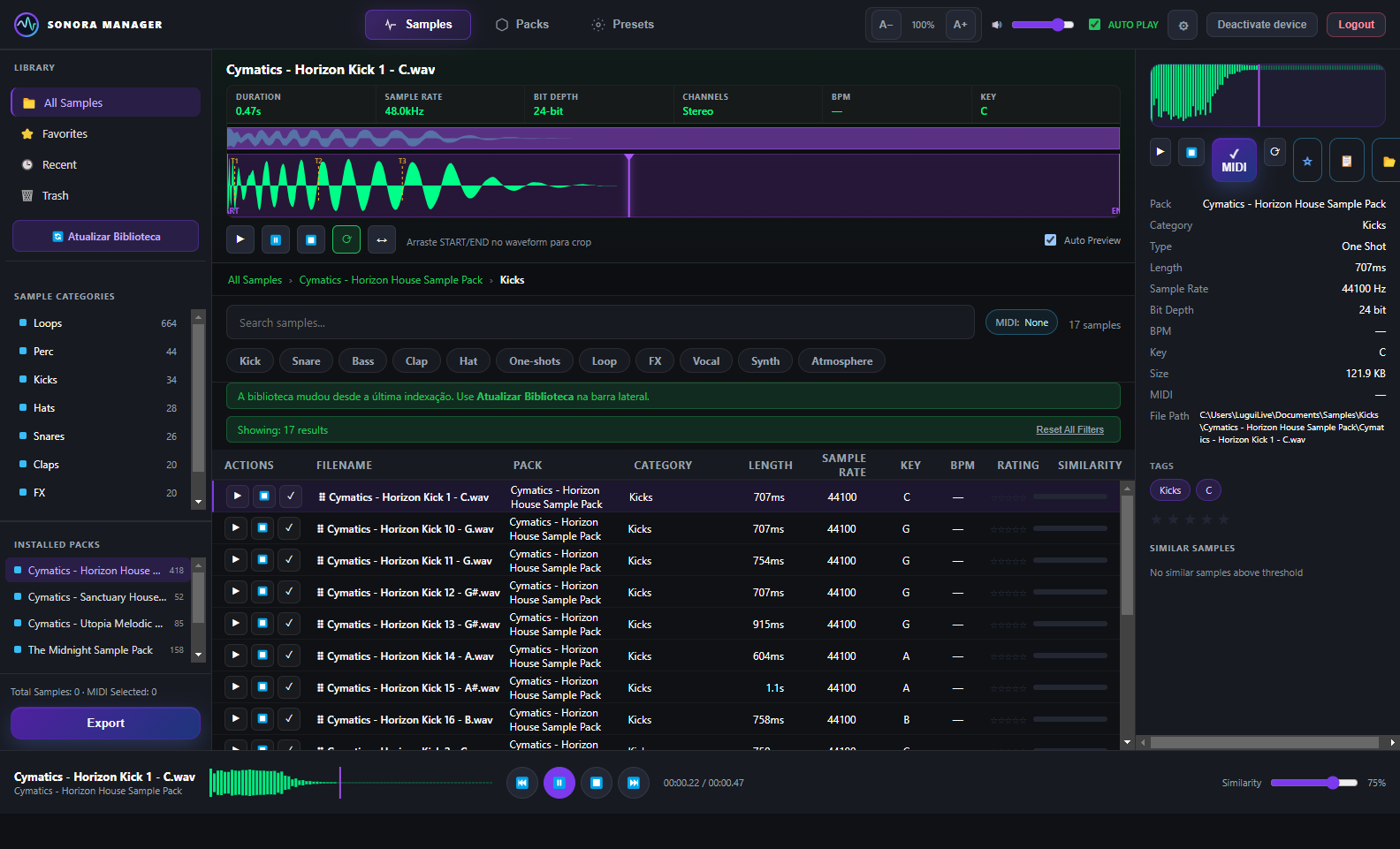Screen dimensions: 1400x849
Task: Skip to previous sample in player
Action: click(x=521, y=783)
